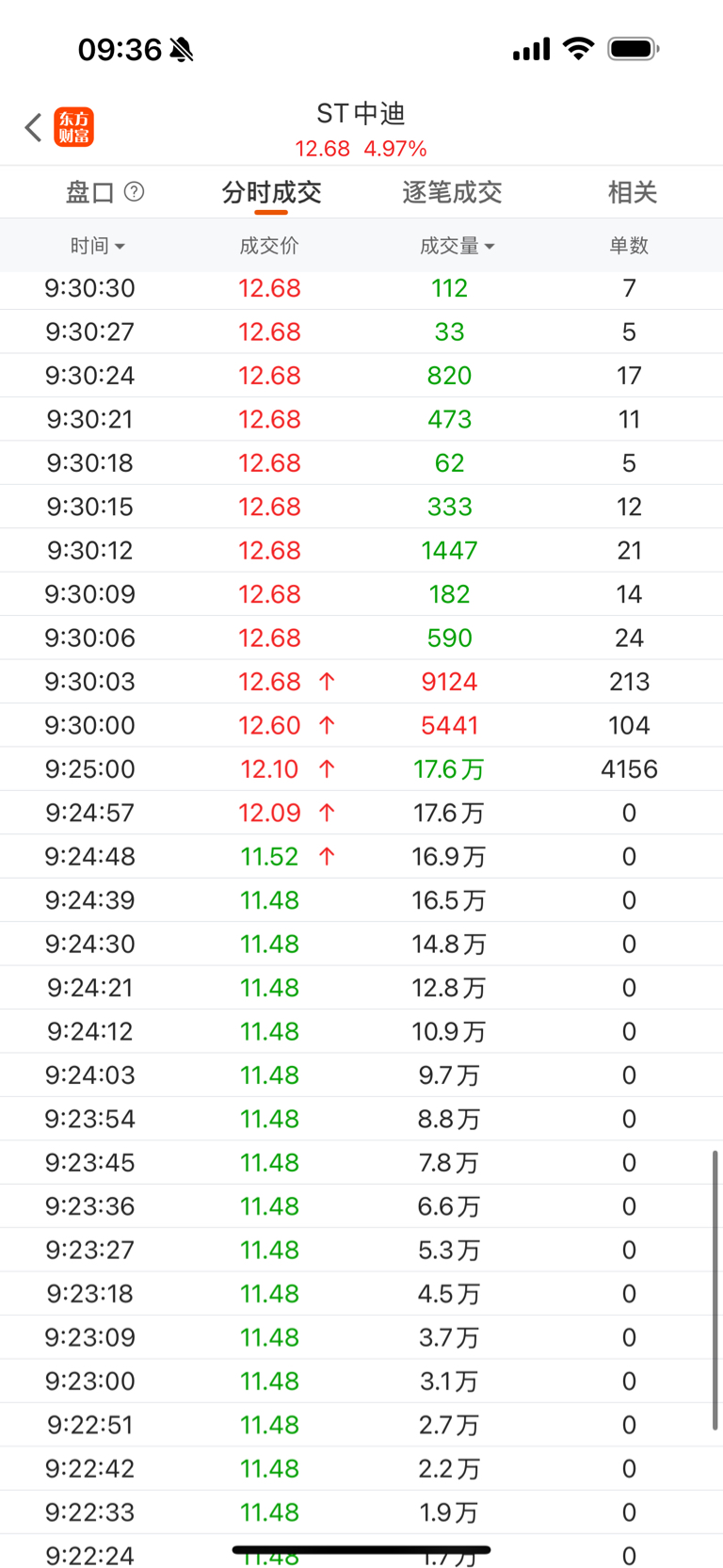Image resolution: width=723 pixels, height=1568 pixels.
Task: Open the 东方财富 app logo icon
Action: point(74,127)
